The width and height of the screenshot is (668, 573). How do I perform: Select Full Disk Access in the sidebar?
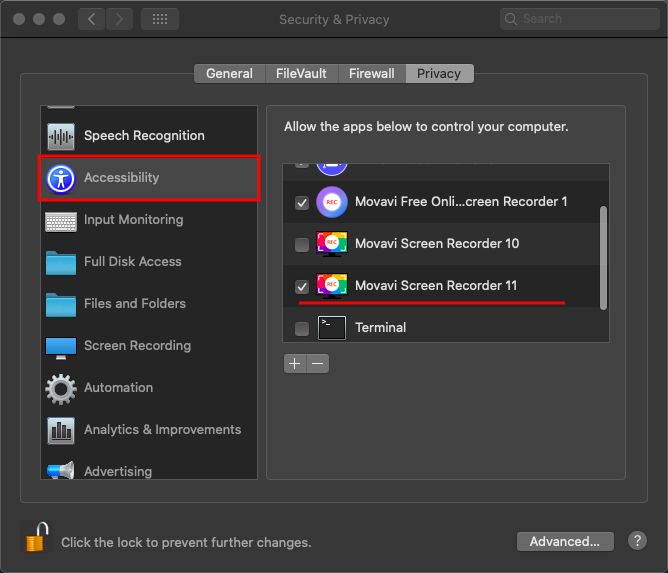[x=149, y=262]
